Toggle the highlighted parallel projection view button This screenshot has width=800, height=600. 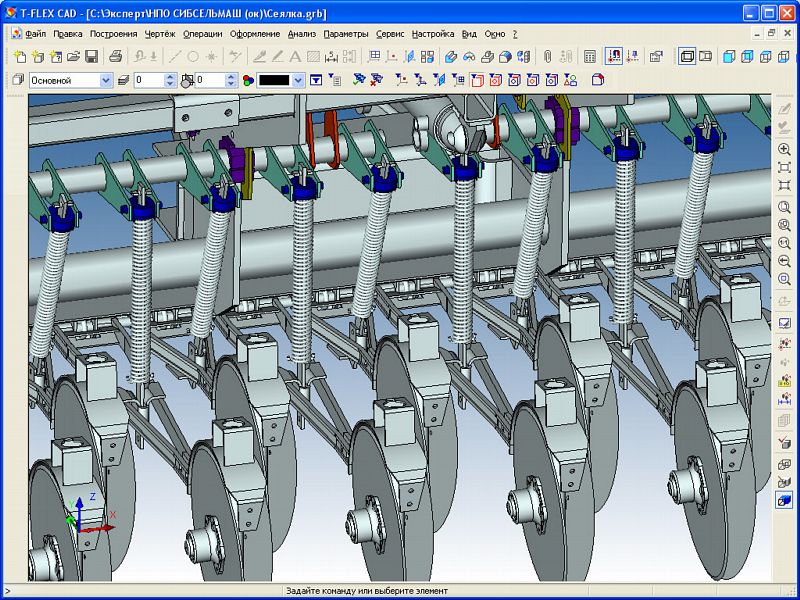coord(687,56)
